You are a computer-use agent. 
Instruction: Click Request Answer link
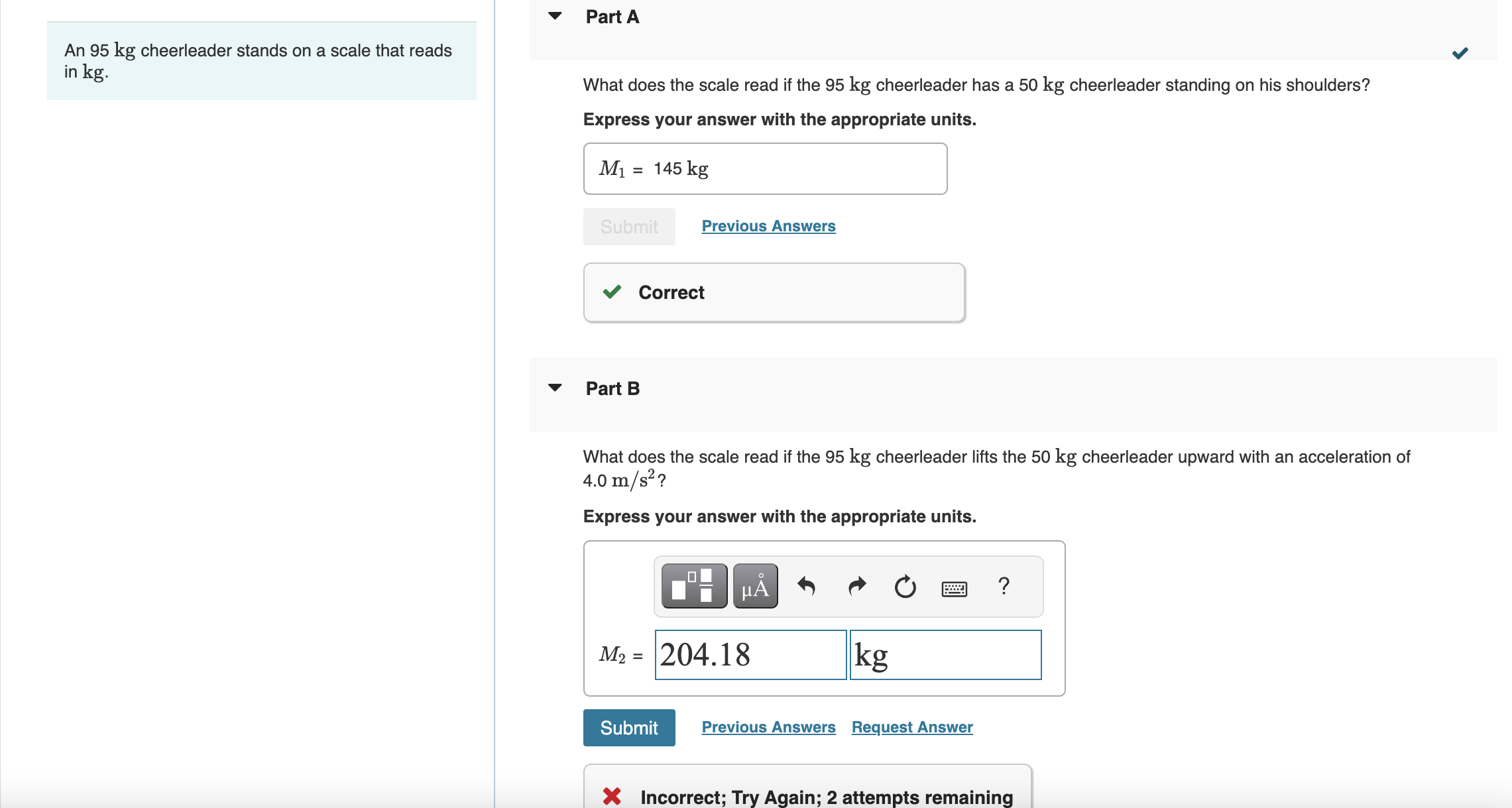coord(911,726)
